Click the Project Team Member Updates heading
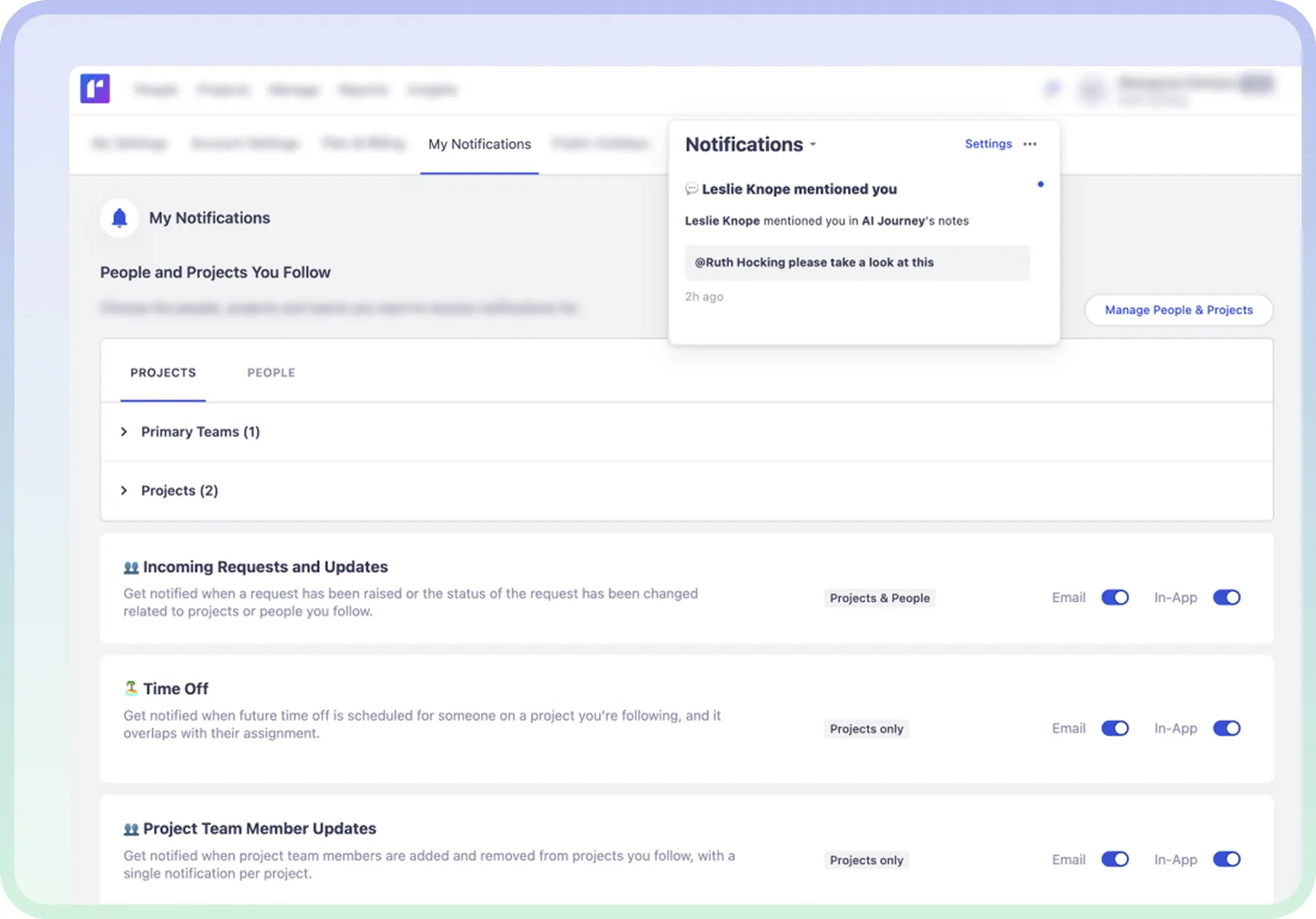 point(260,829)
